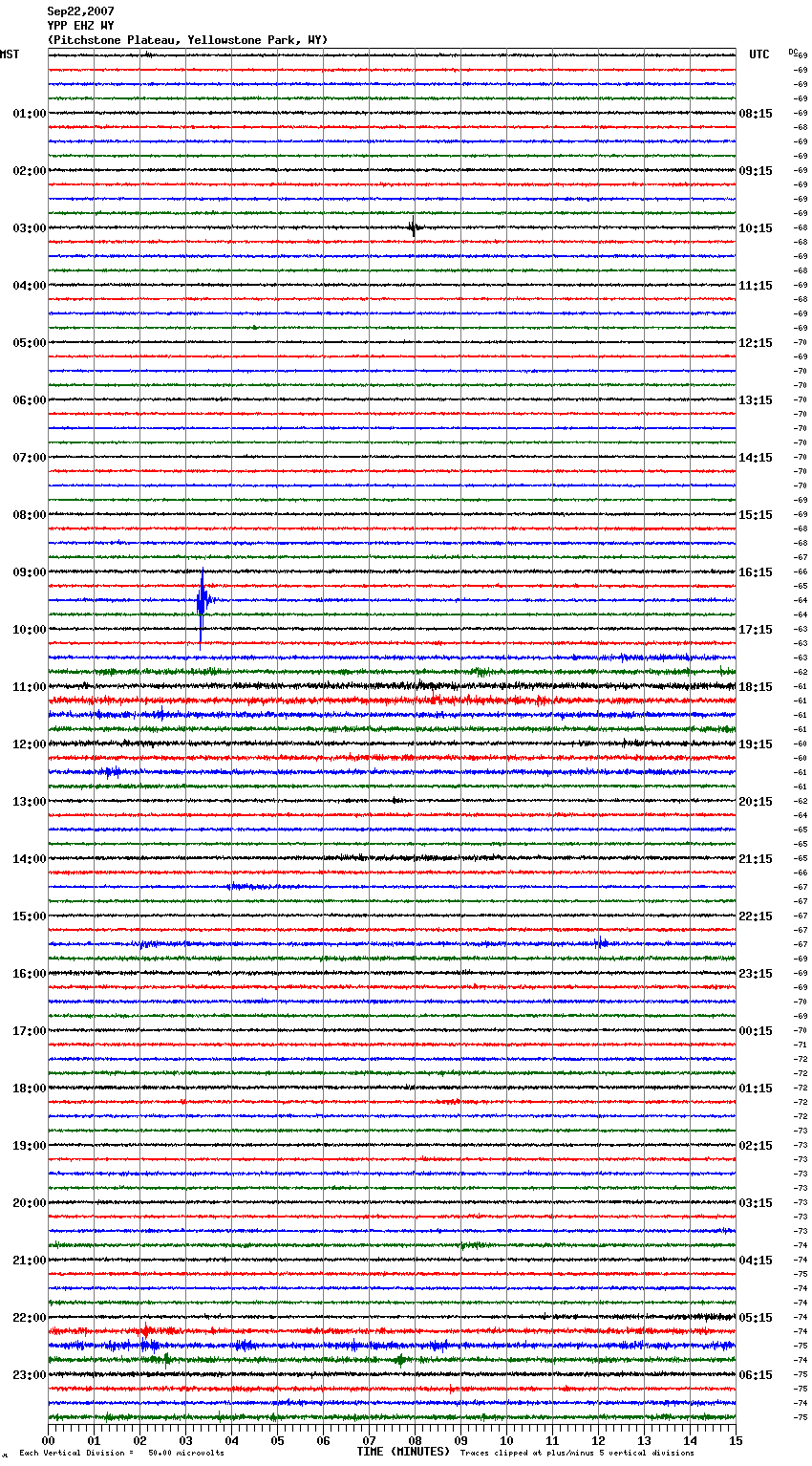This screenshot has width=812, height=1466.
Task: Select the 15:00 MST row label
Action: coord(30,916)
